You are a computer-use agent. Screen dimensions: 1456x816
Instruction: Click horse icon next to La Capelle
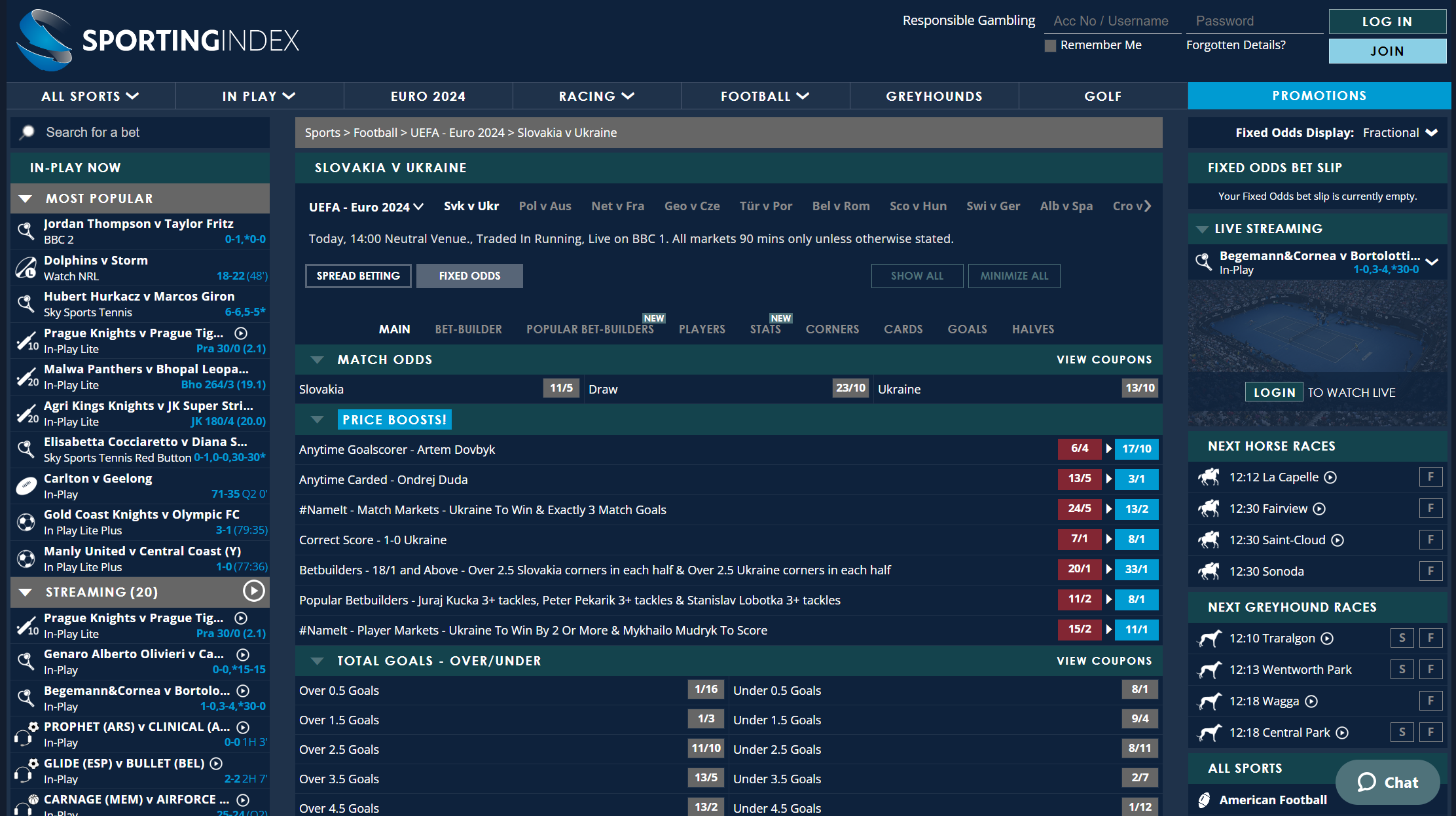click(x=1209, y=477)
